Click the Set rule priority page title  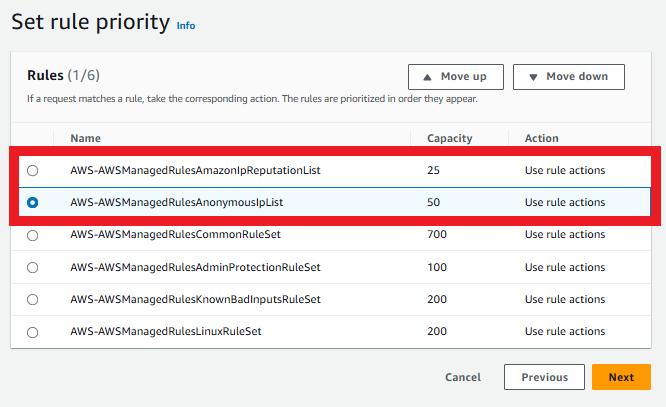click(x=90, y=22)
